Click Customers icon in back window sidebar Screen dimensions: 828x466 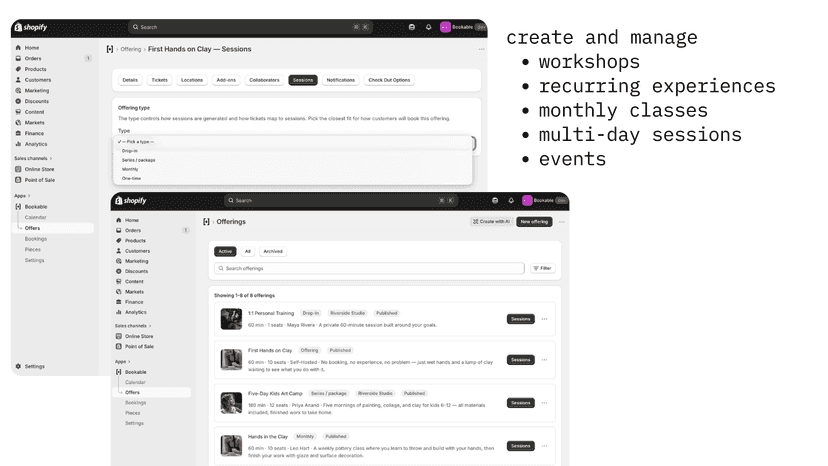pos(18,80)
